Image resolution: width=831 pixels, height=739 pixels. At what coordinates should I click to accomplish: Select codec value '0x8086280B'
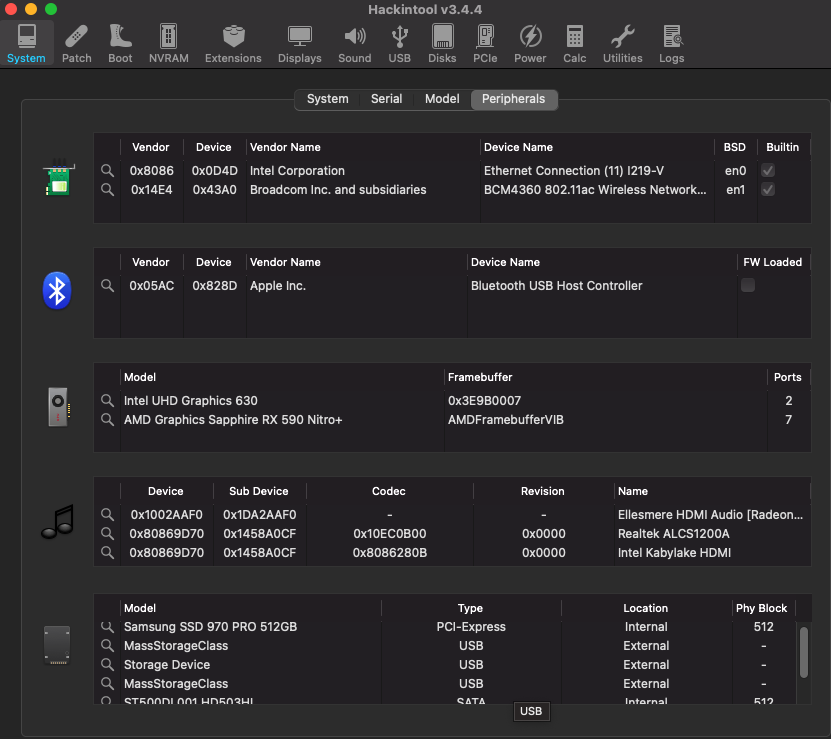390,553
